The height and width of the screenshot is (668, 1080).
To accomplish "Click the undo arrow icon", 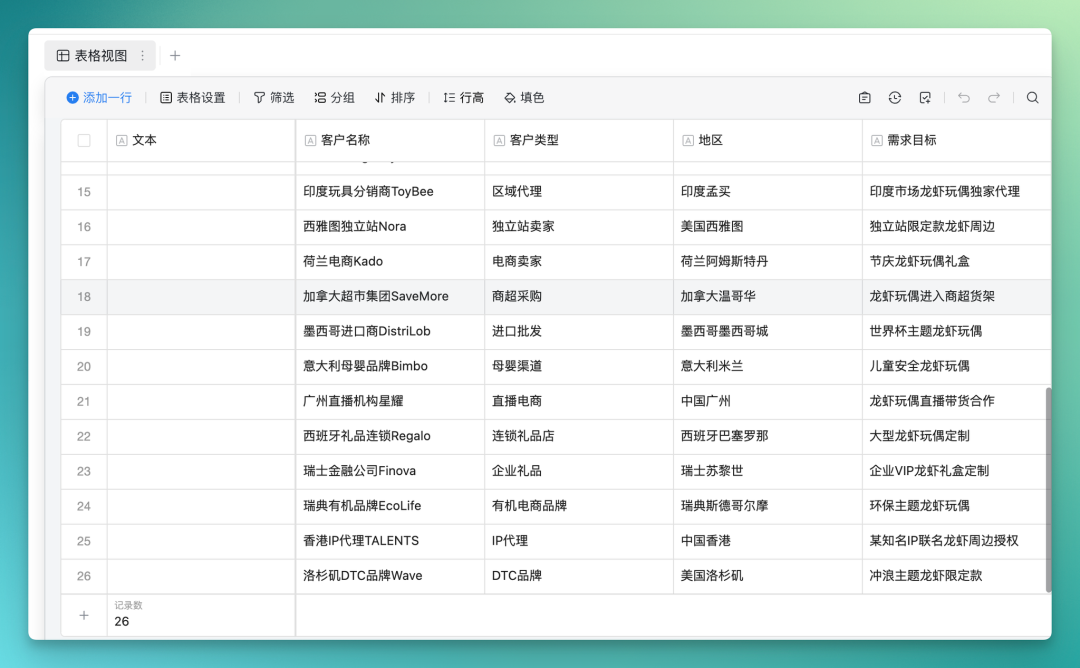I will pyautogui.click(x=964, y=98).
